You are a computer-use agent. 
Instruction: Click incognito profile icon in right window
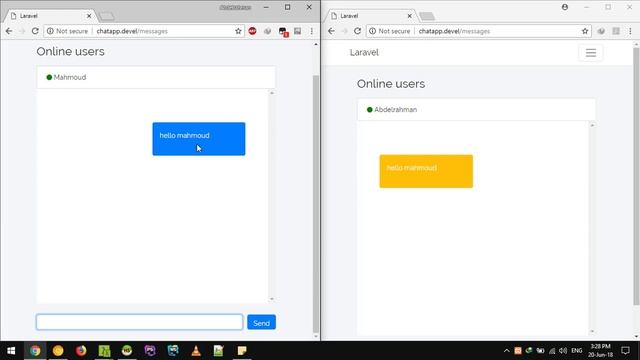pos(565,7)
